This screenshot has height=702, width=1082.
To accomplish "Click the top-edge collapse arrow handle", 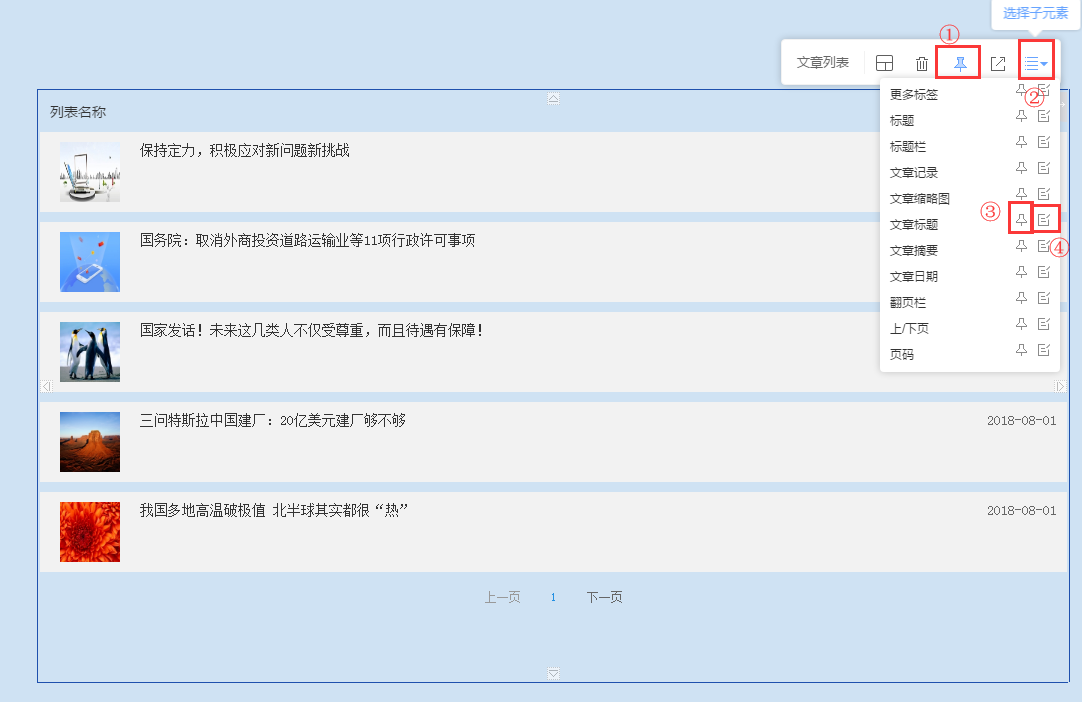I will 553,98.
